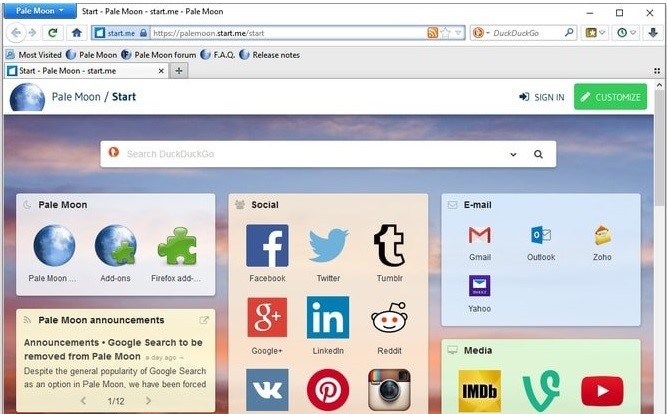Viewport: 667px width, 414px height.
Task: Open a new tab with the plus button
Action: click(x=179, y=71)
